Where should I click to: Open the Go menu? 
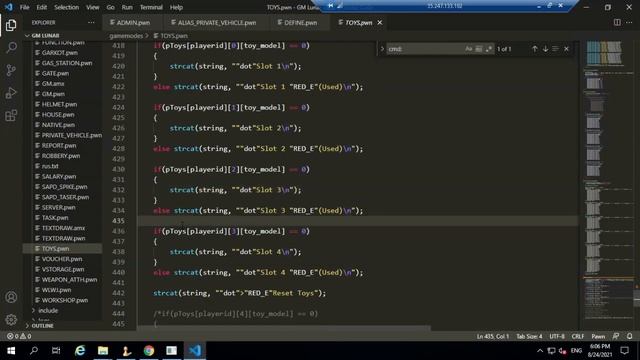point(111,7)
